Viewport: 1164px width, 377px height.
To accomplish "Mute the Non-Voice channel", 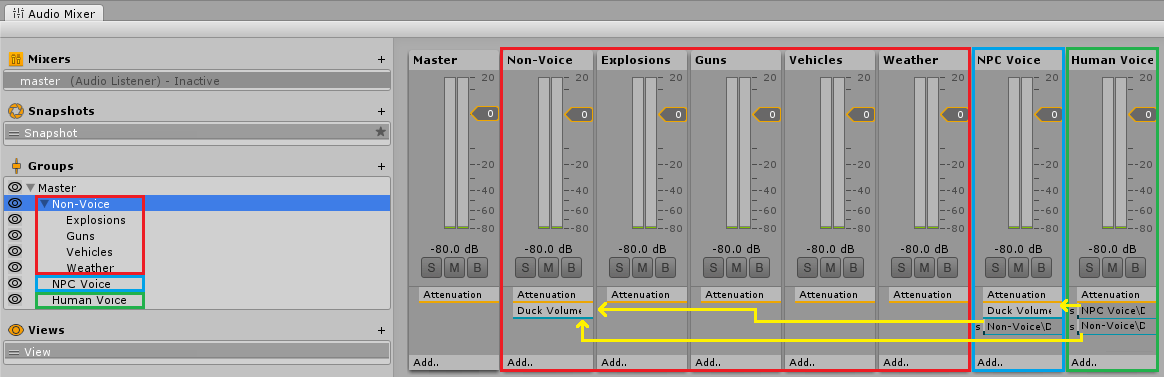I will (548, 267).
